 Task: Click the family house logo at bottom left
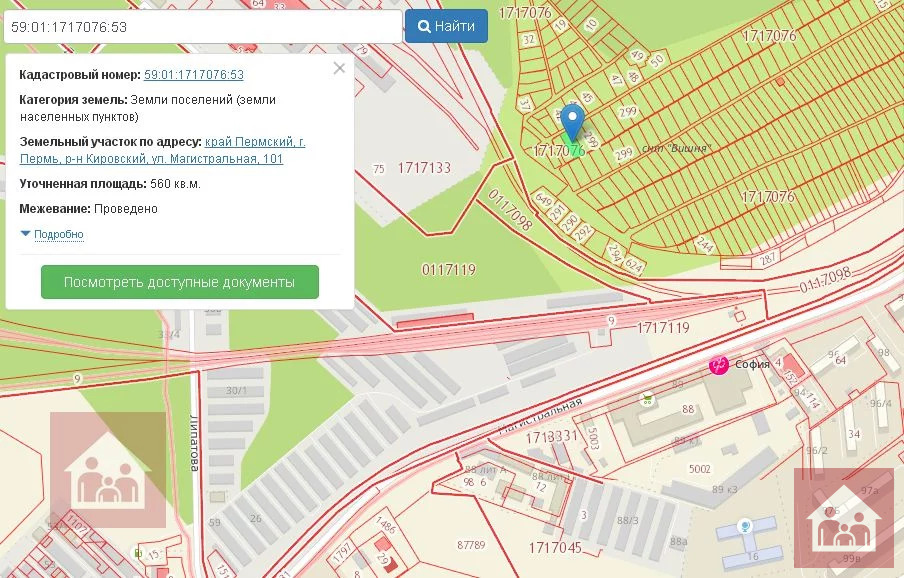pyautogui.click(x=107, y=471)
